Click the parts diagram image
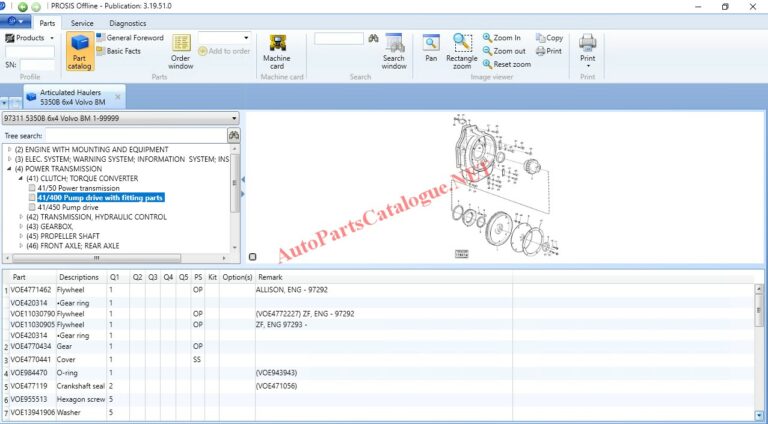This screenshot has height=424, width=768. [x=506, y=187]
